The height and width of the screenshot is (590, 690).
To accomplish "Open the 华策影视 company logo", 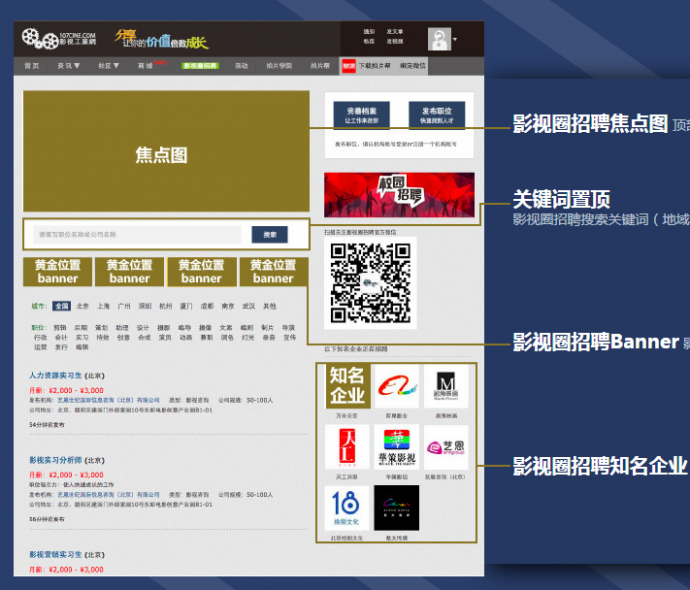I will (x=396, y=447).
